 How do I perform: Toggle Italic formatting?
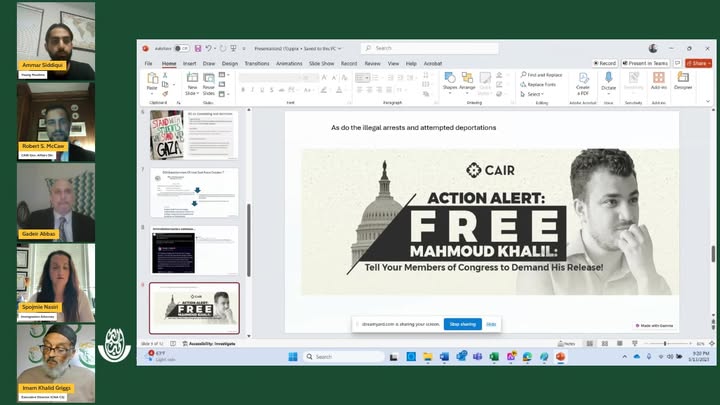253,90
